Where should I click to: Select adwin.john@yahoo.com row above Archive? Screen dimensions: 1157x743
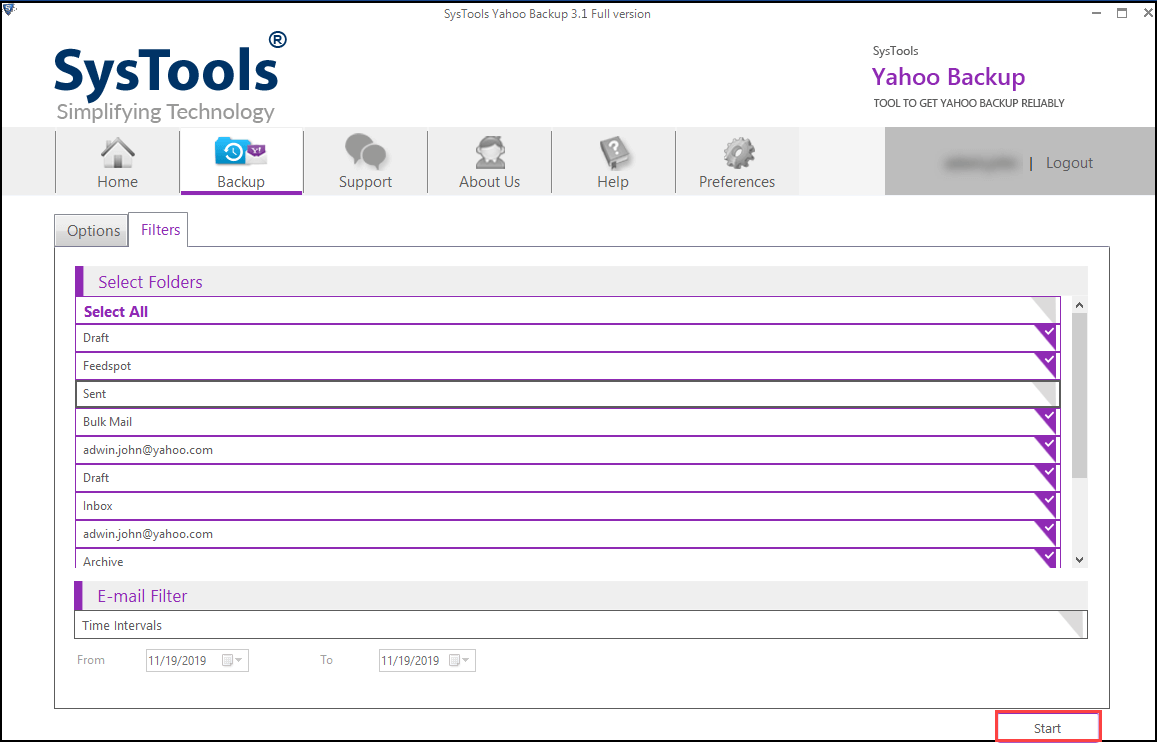(567, 534)
